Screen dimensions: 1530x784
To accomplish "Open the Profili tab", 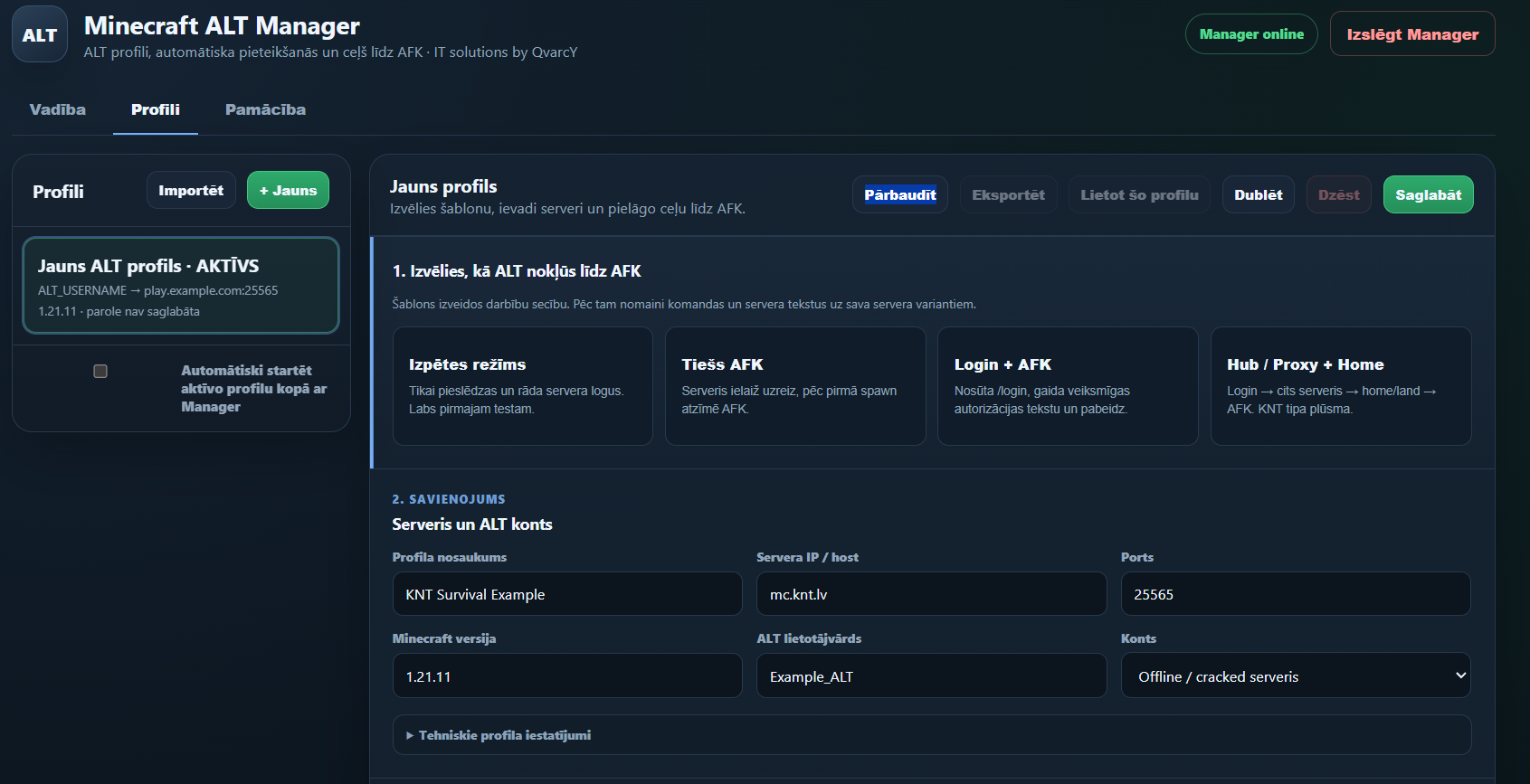I will click(156, 109).
